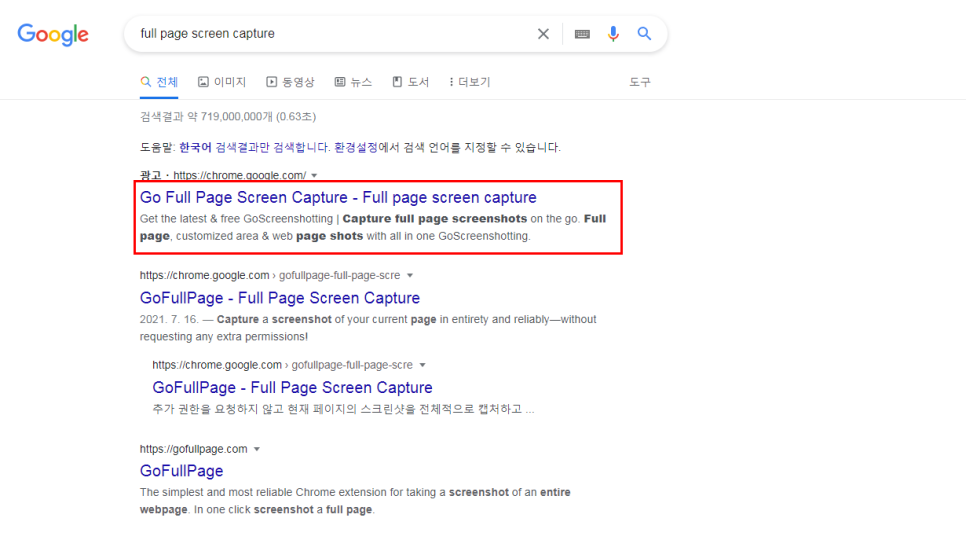Open the on-screen keyboard icon
The image size is (966, 551).
582,34
